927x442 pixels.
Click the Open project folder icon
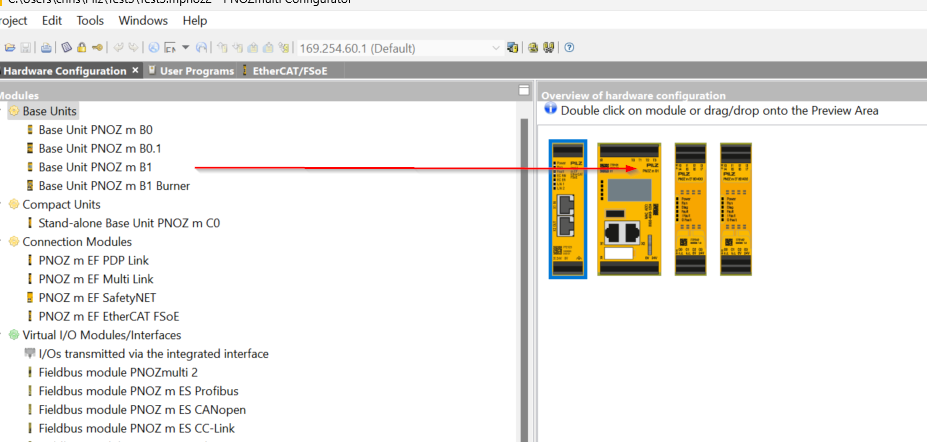(10, 48)
